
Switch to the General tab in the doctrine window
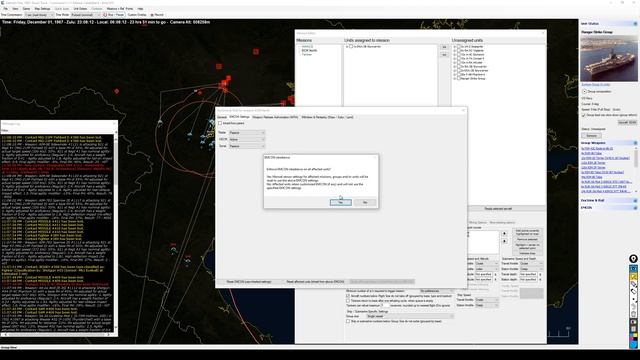point(222,117)
